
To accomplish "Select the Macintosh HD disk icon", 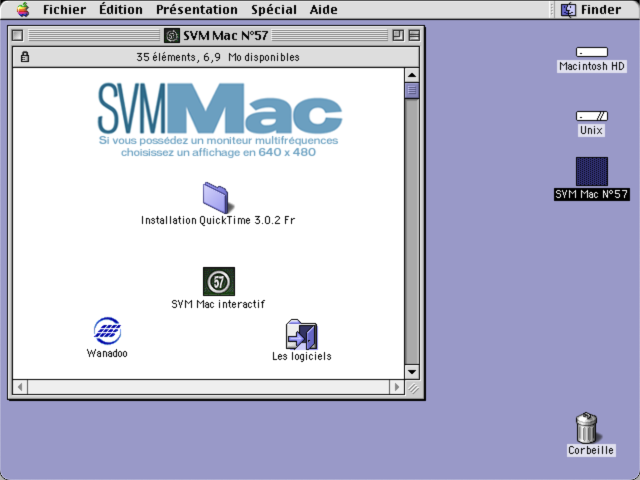I will click(591, 52).
